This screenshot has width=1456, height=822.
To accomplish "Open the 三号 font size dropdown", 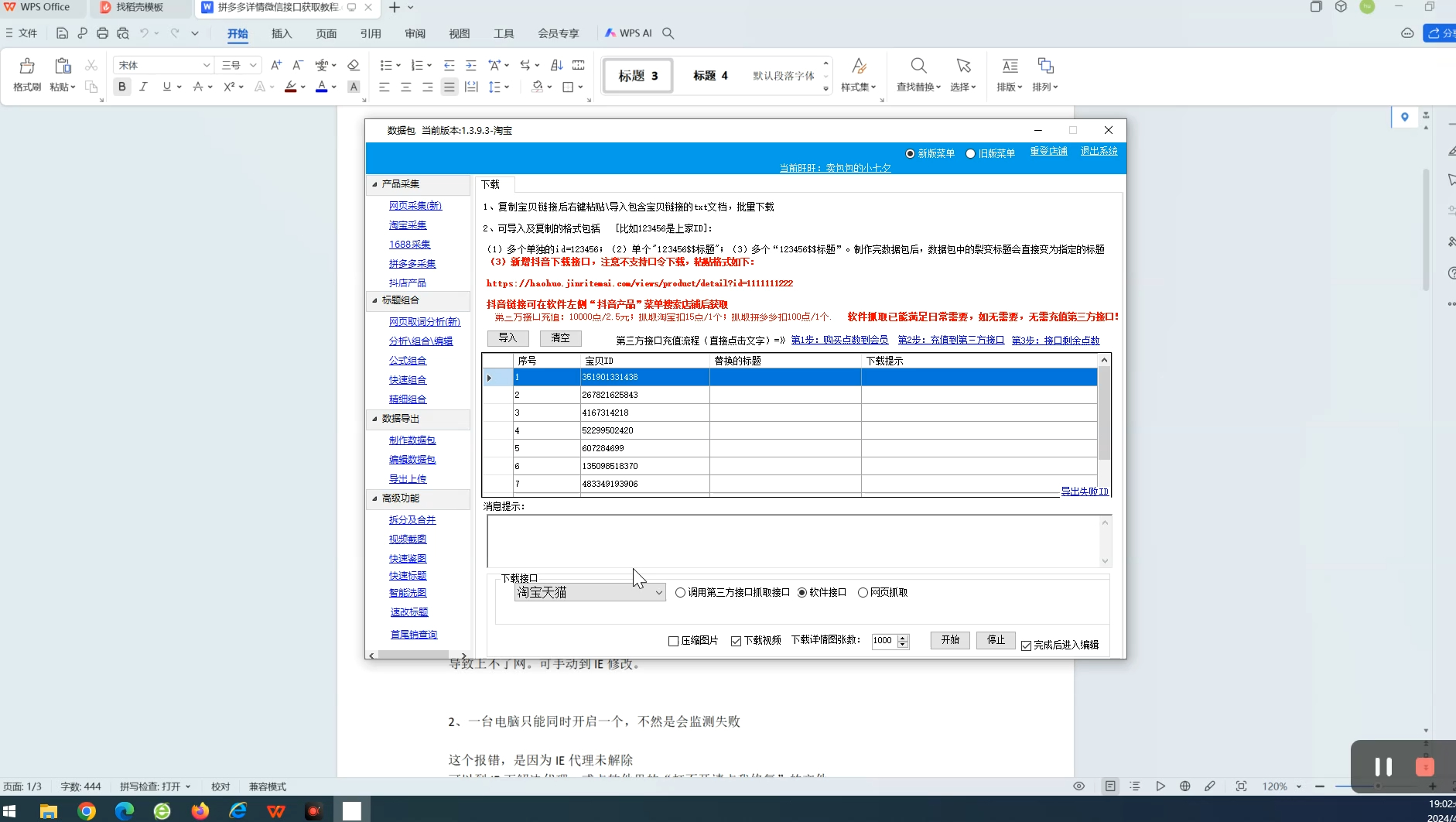I will [253, 65].
